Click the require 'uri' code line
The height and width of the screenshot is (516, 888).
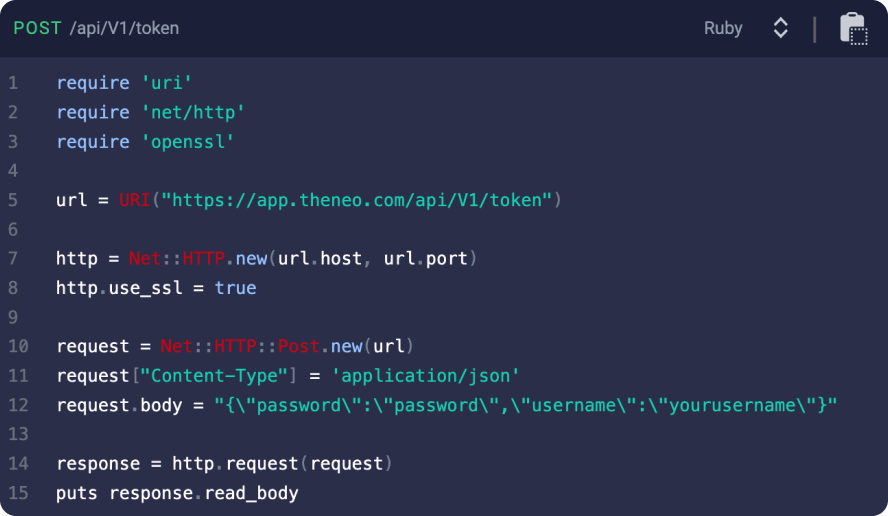(124, 83)
